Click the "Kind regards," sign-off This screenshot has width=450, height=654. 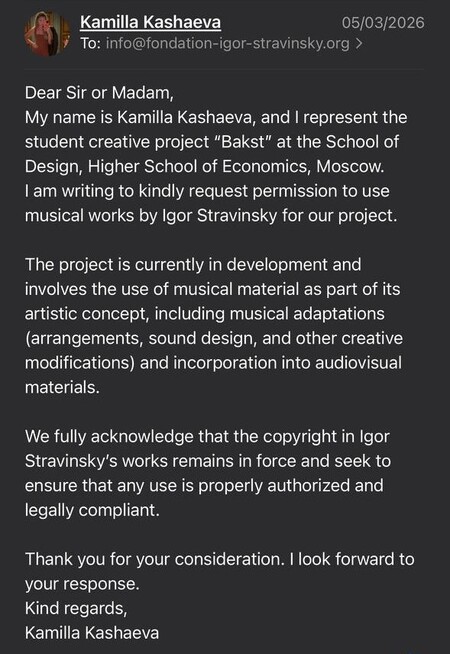pyautogui.click(x=76, y=608)
